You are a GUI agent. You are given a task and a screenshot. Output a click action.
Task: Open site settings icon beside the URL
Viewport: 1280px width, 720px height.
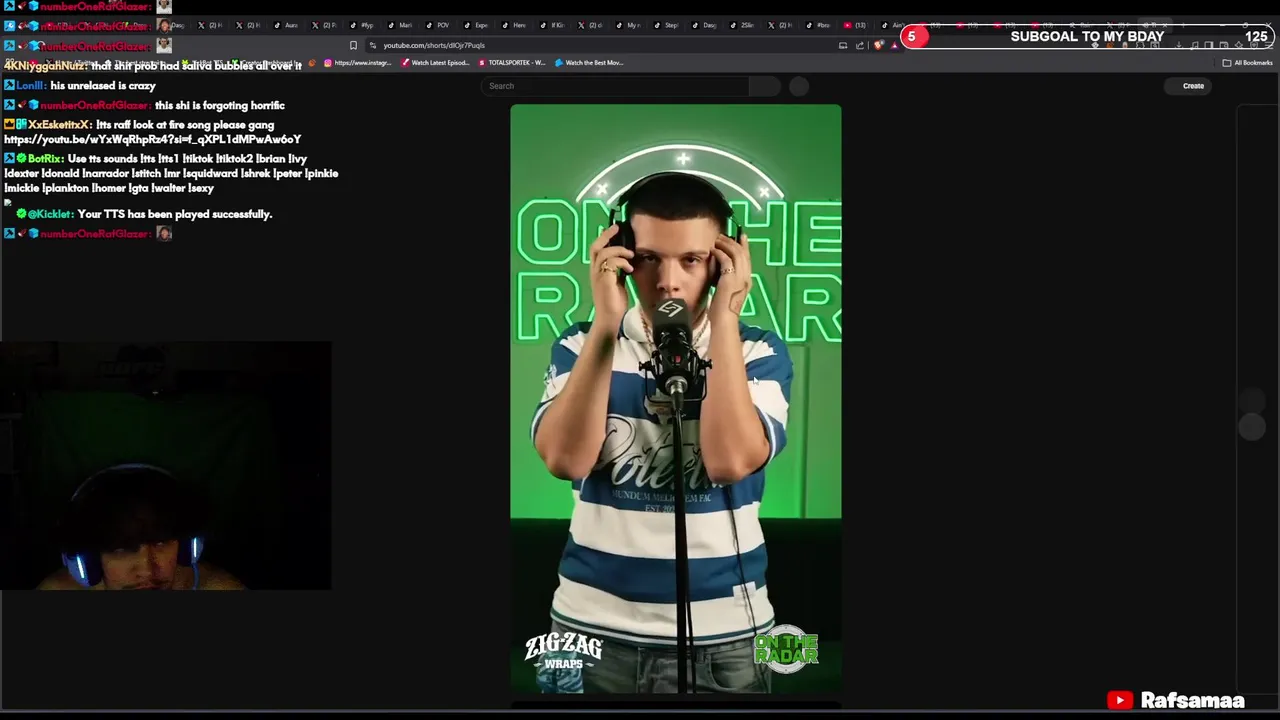[x=373, y=45]
